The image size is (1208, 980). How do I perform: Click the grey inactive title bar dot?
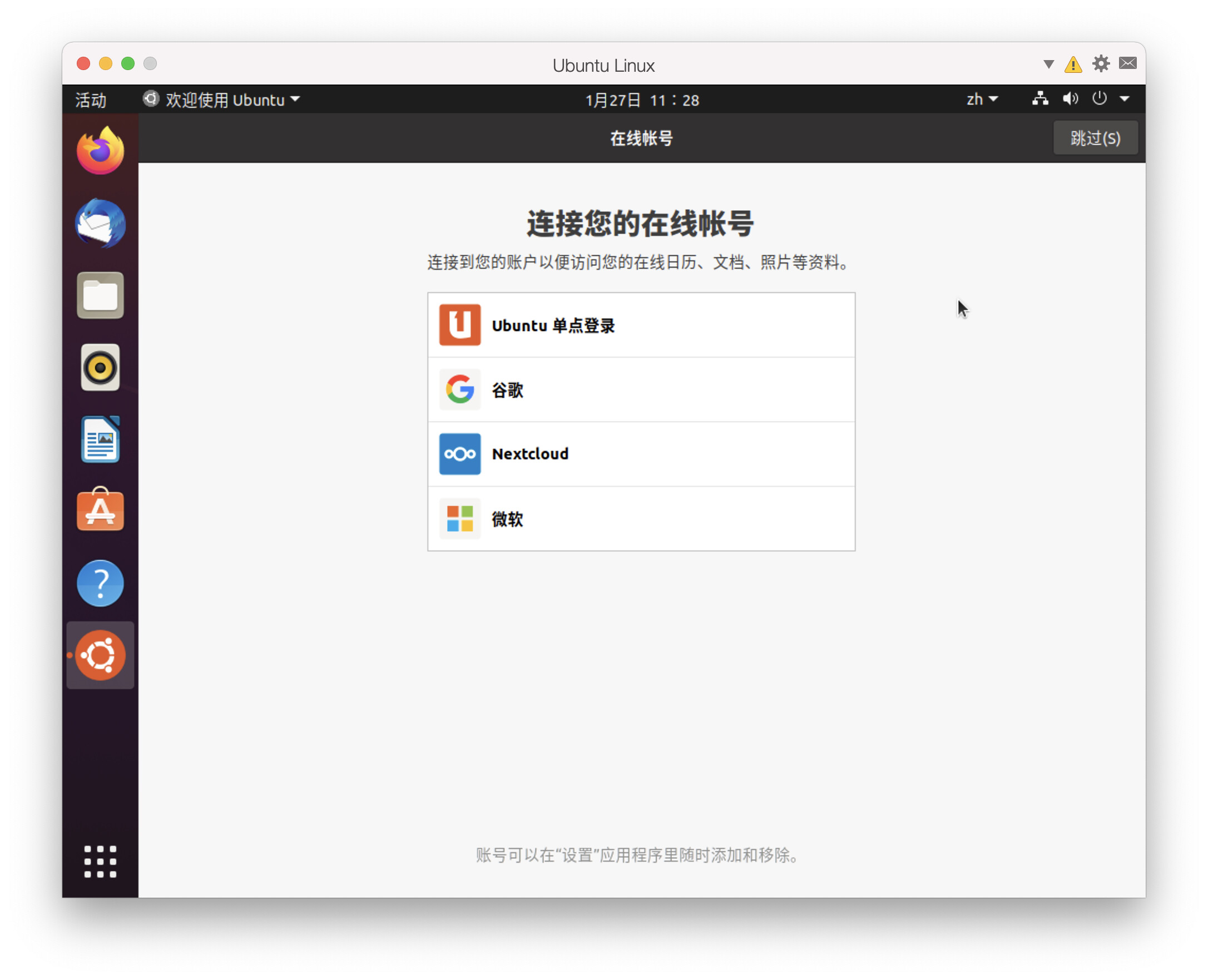150,63
